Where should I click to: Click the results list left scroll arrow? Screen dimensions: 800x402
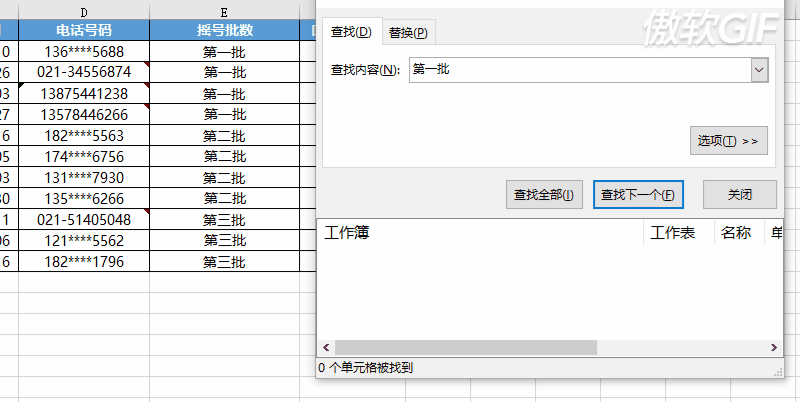coord(326,347)
